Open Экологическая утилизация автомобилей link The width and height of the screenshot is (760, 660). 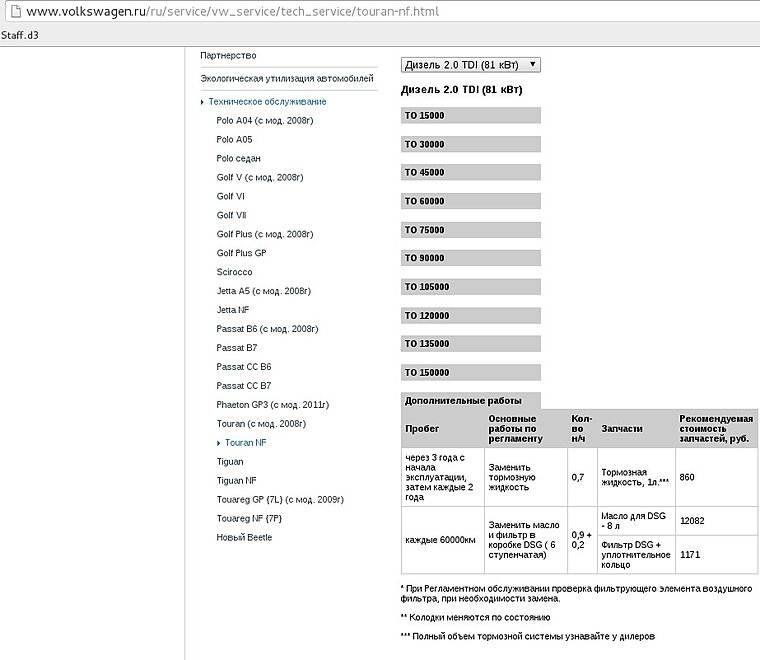287,78
